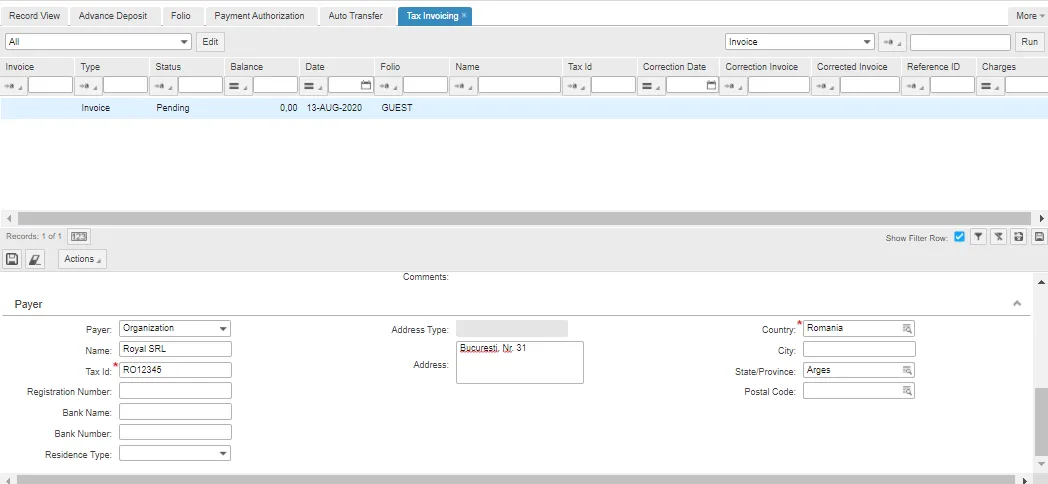The width and height of the screenshot is (1048, 484).
Task: Click the record count 123 icon
Action: coord(79,237)
